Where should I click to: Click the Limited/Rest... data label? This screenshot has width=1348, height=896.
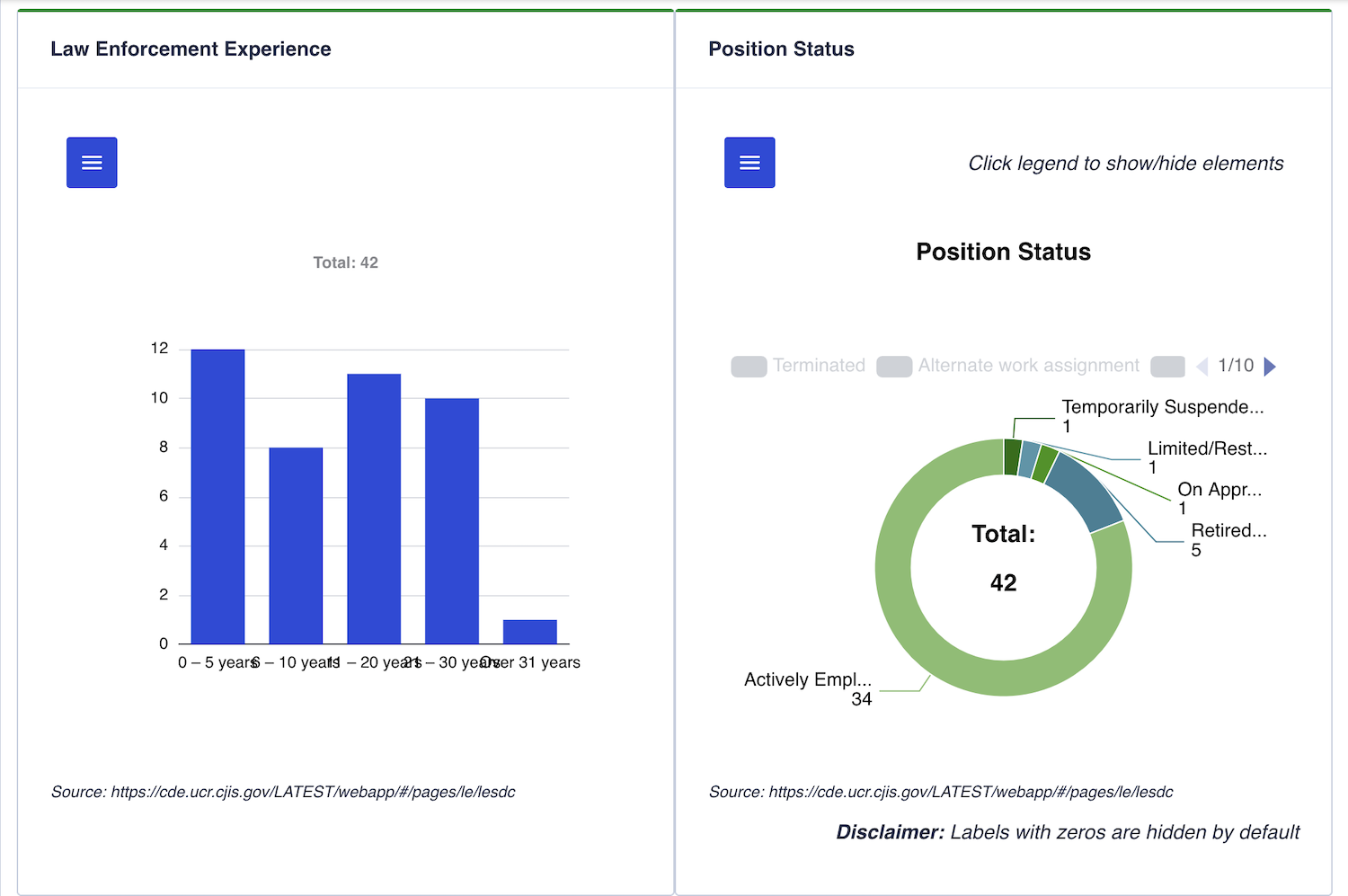(1207, 457)
